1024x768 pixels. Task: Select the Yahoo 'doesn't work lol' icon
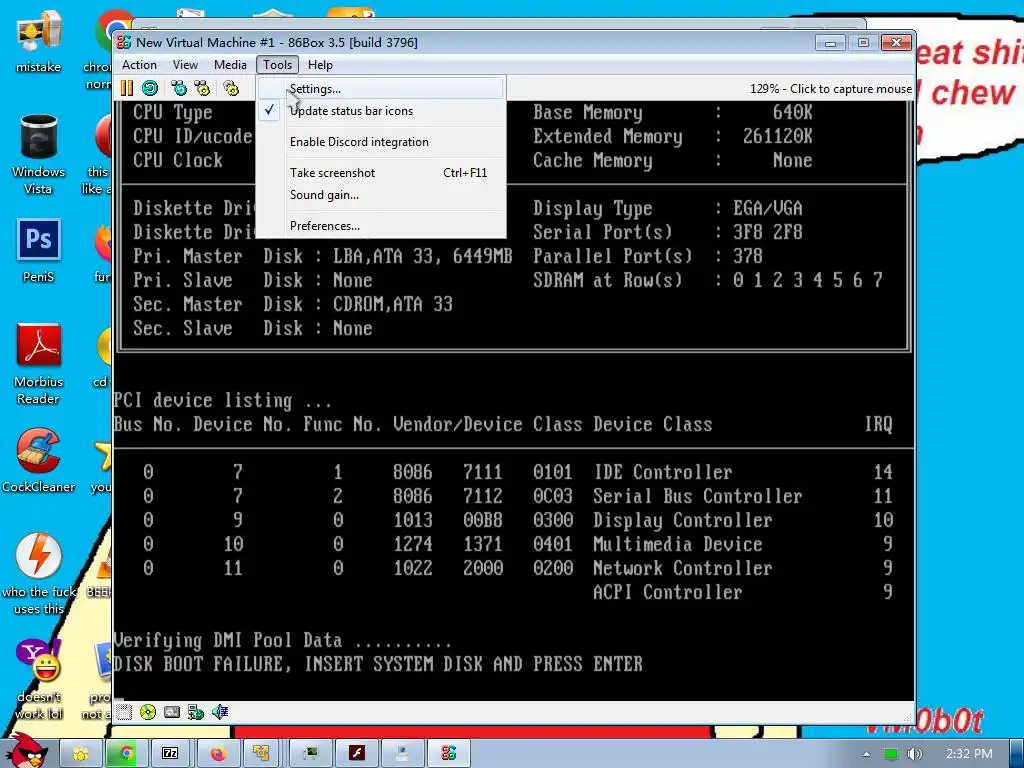coord(39,679)
